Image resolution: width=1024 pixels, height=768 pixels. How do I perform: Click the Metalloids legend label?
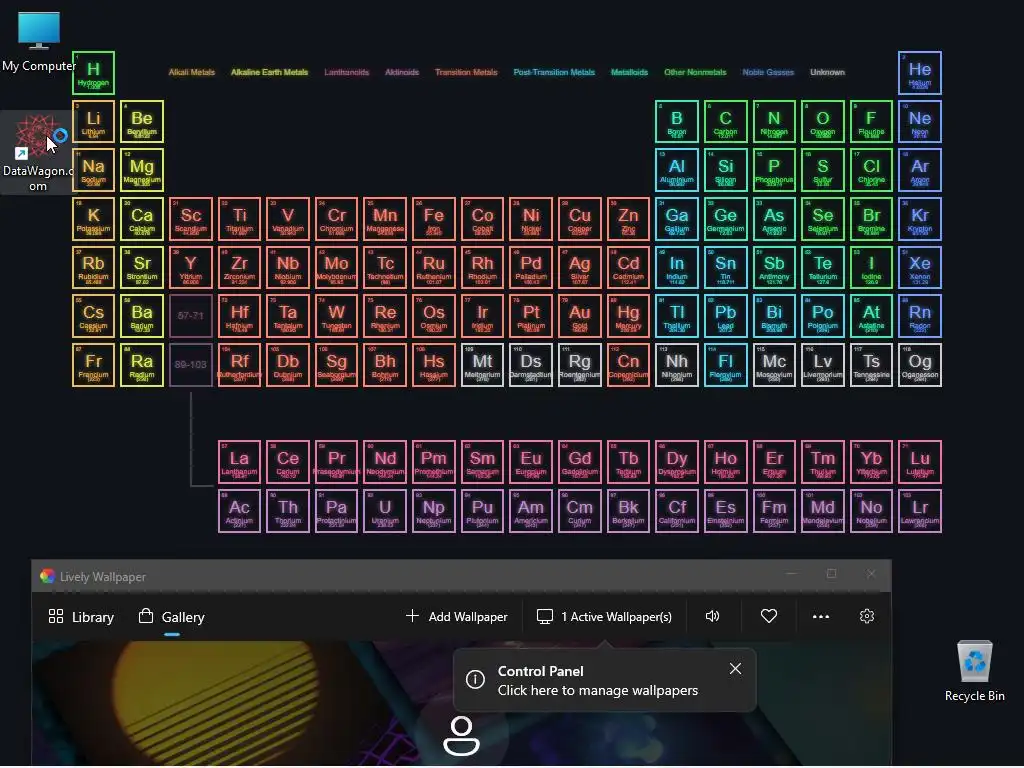coord(630,72)
